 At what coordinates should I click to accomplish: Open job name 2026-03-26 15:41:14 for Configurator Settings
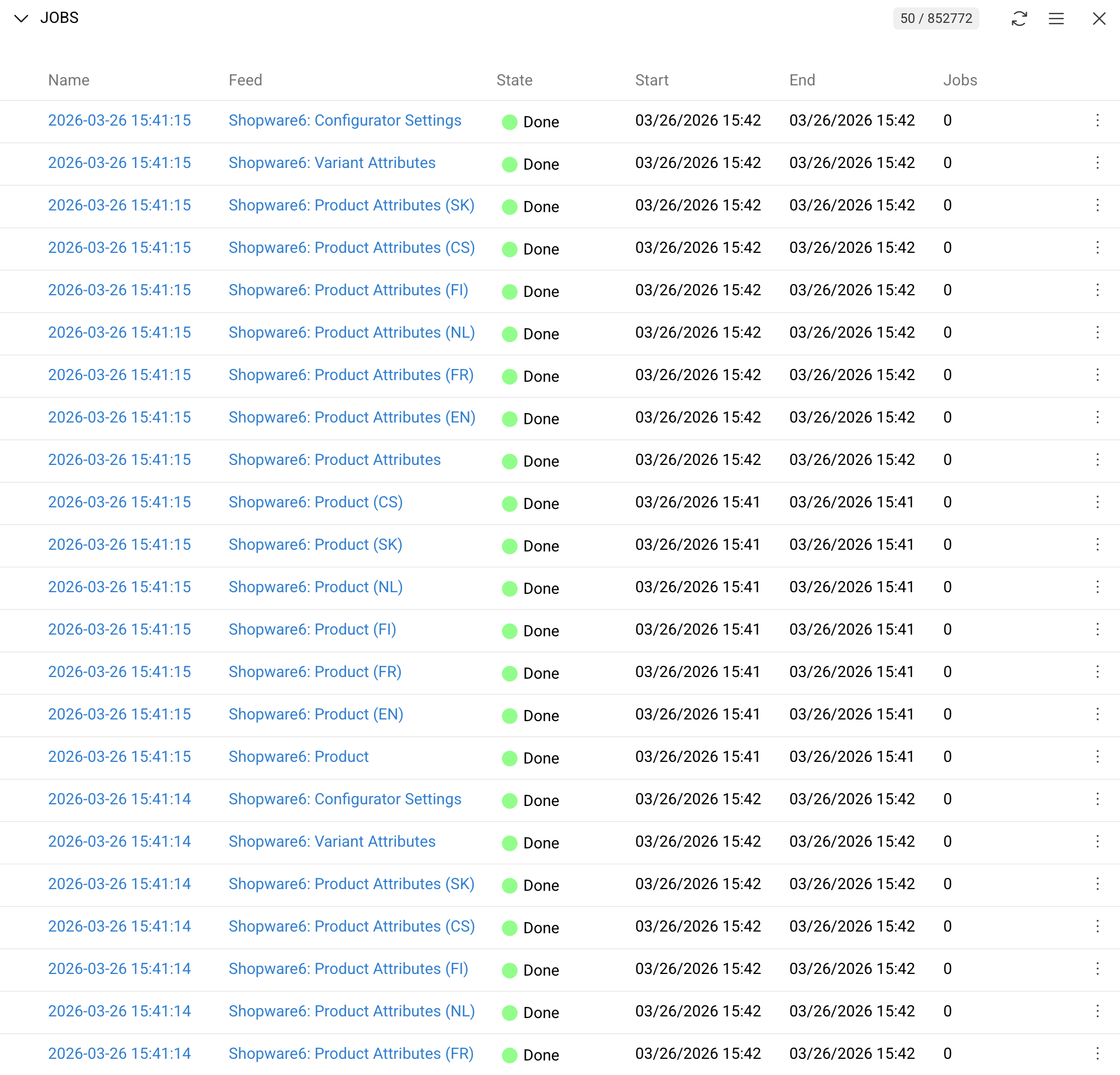pos(119,799)
